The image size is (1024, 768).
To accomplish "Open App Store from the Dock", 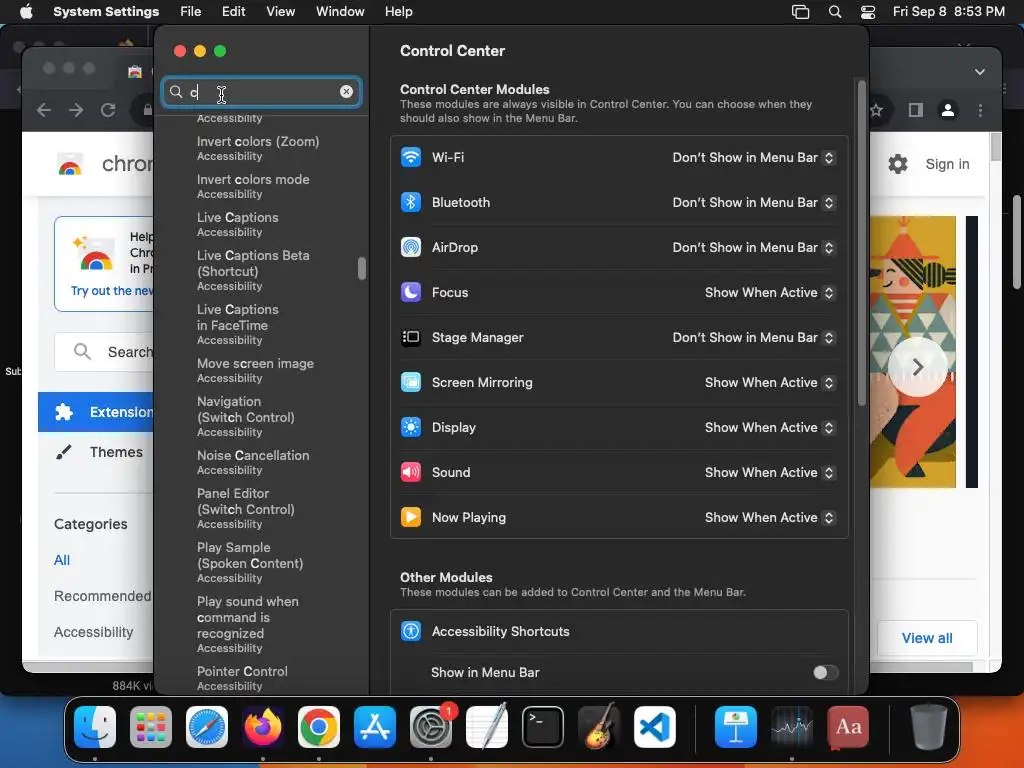I will point(375,727).
